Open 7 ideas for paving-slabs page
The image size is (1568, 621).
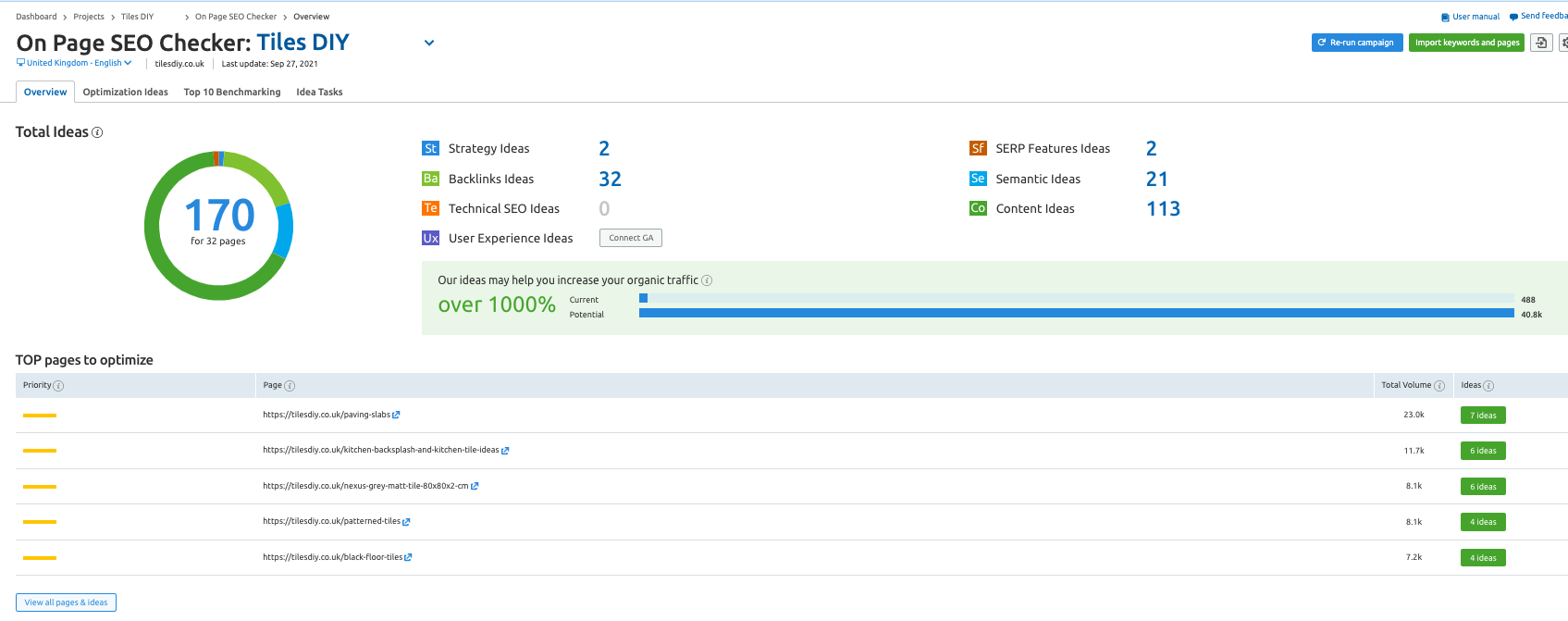point(1483,416)
